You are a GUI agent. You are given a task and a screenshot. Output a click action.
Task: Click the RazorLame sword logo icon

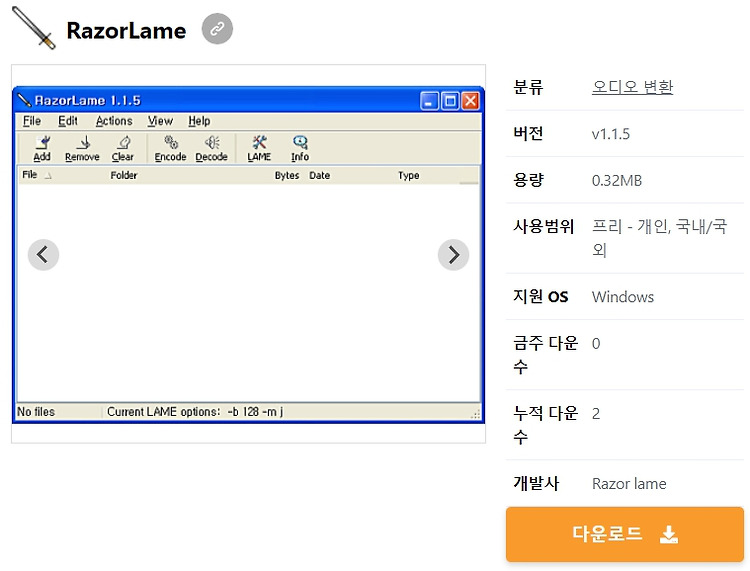[33, 28]
